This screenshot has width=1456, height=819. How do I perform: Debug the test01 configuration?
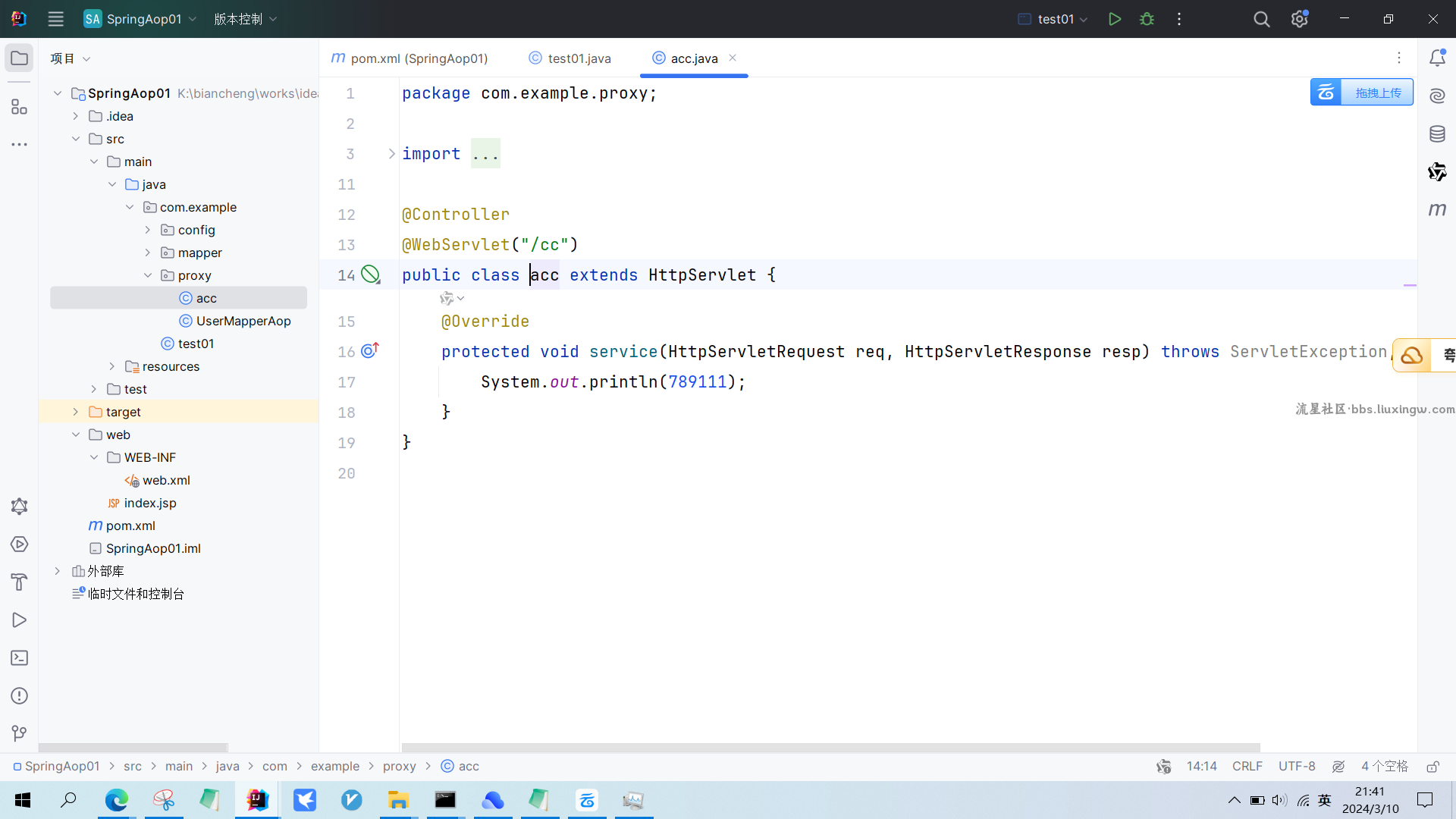pos(1147,19)
